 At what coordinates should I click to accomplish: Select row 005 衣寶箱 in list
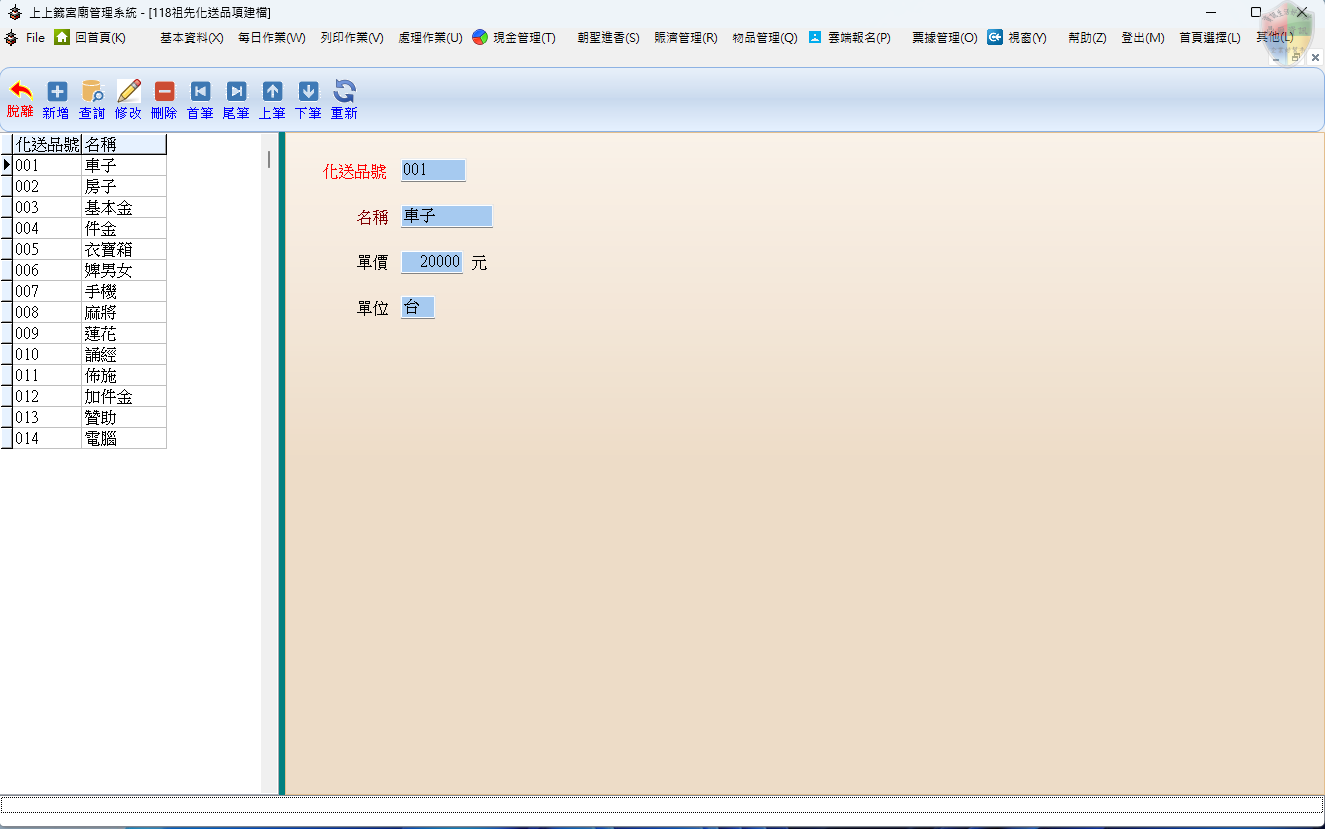coord(108,249)
